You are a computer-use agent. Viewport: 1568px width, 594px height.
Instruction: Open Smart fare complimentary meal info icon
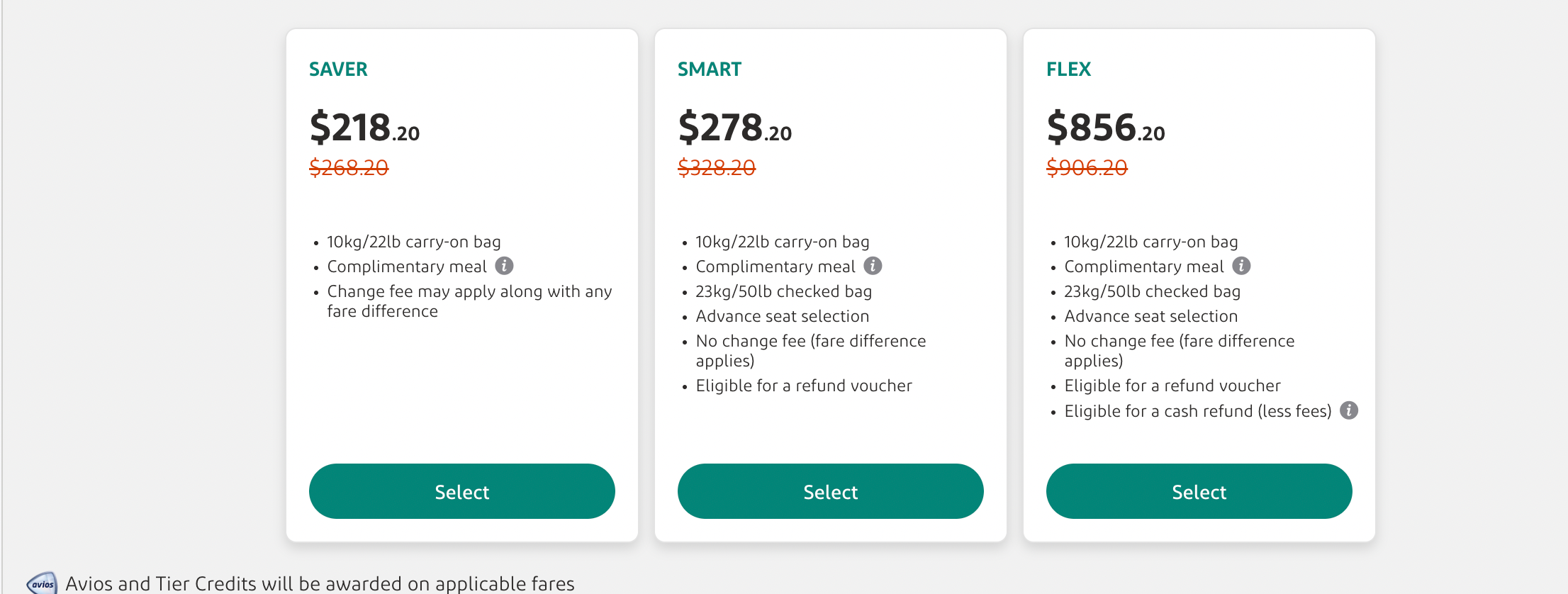pos(873,266)
